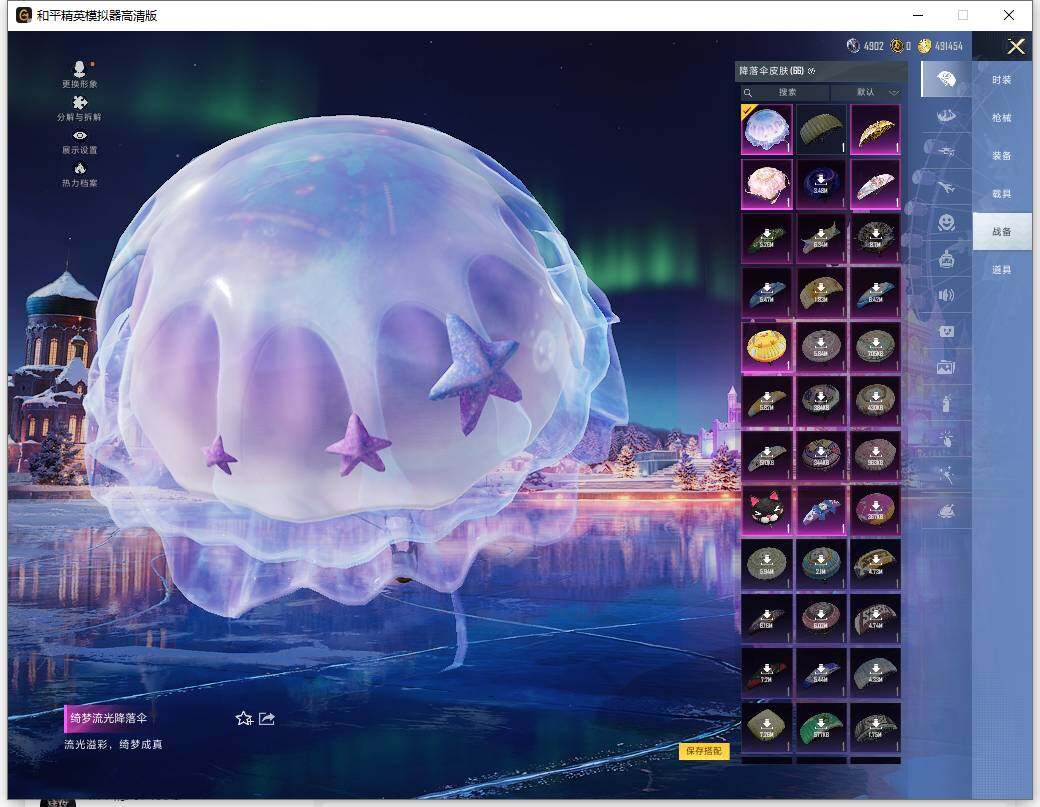1040x807 pixels.
Task: Download the 267KB magenta parachute
Action: tap(876, 510)
